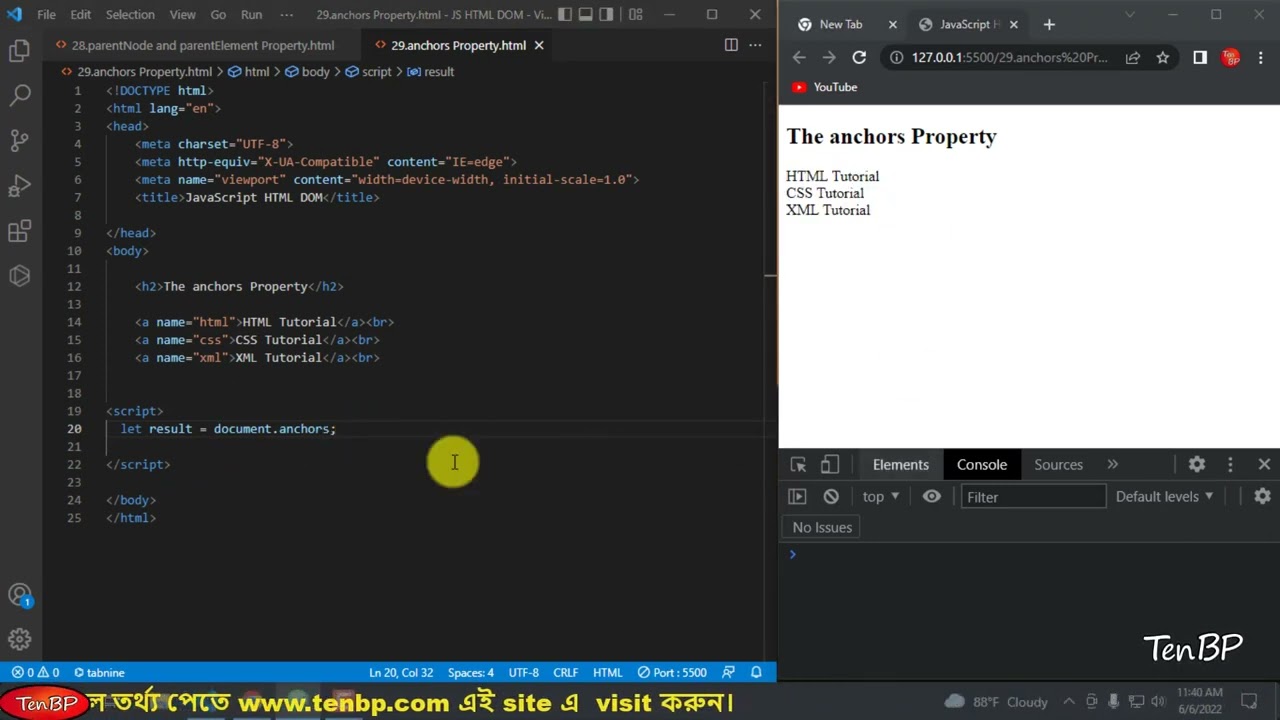The height and width of the screenshot is (720, 1280).
Task: Reload the page in Chrome
Action: coord(859,57)
